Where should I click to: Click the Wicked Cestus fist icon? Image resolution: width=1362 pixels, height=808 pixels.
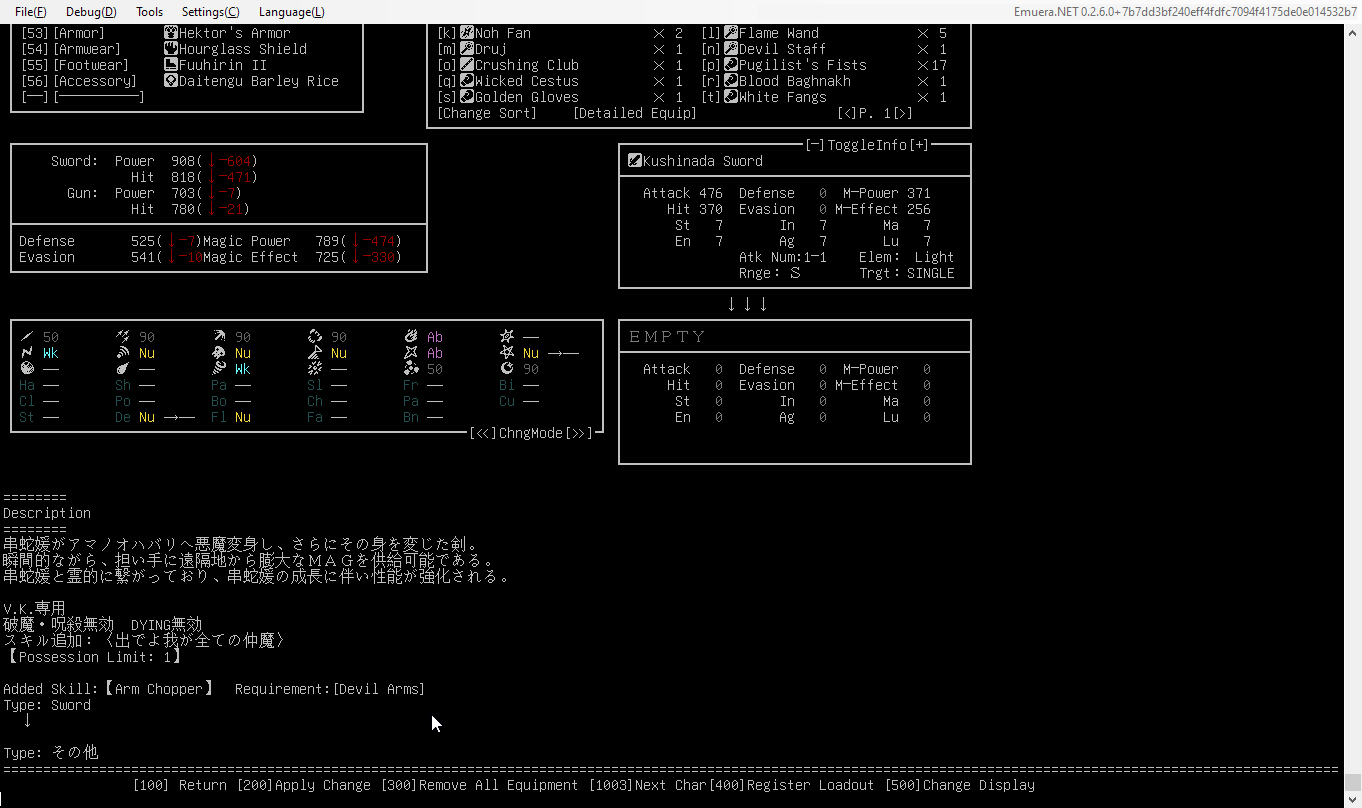pos(466,81)
